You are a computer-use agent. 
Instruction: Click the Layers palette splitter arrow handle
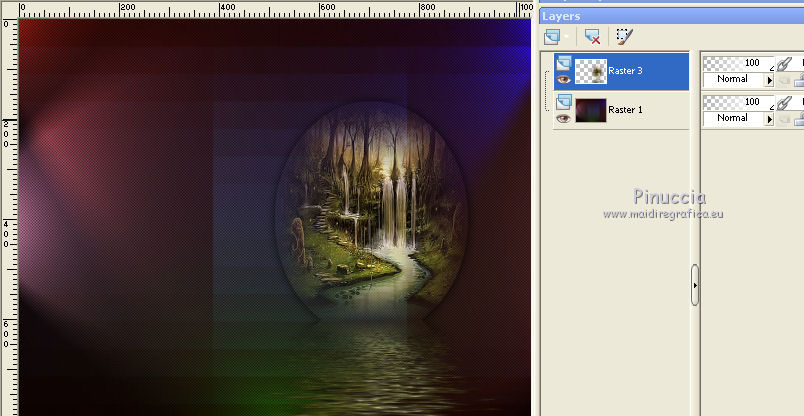(x=695, y=285)
